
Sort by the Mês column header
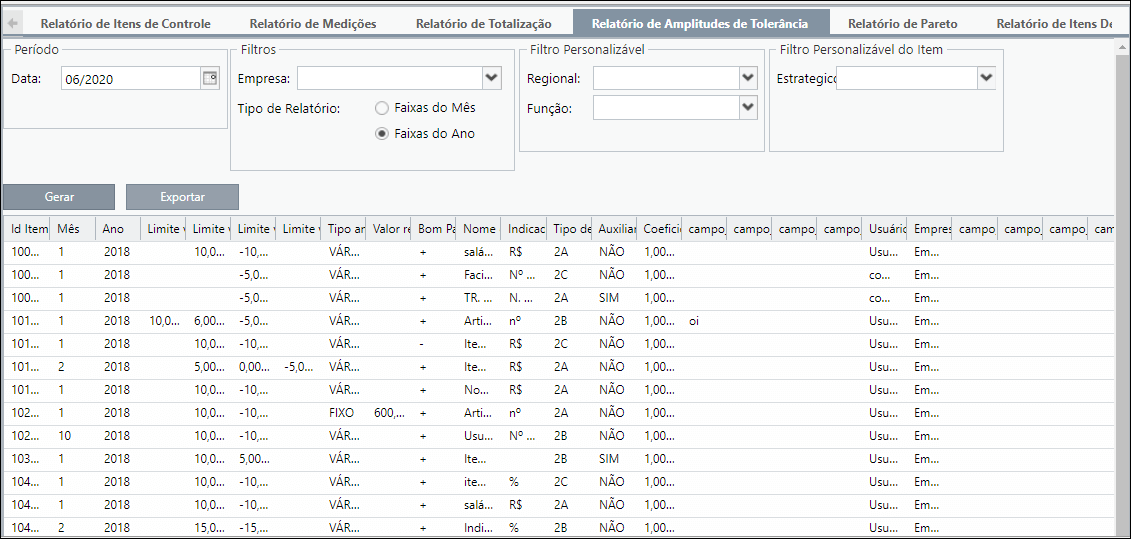(x=72, y=229)
